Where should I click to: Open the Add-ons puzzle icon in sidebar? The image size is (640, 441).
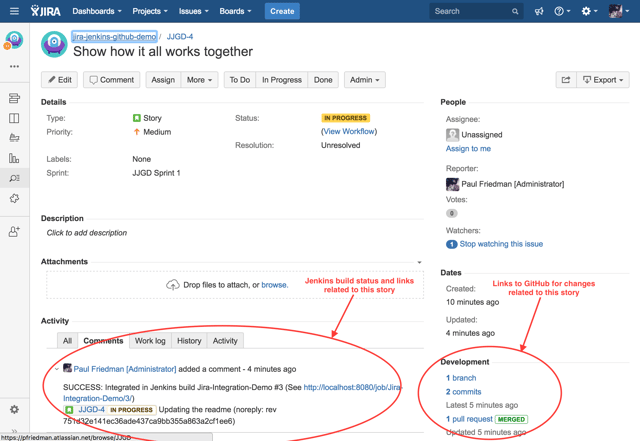click(x=14, y=198)
